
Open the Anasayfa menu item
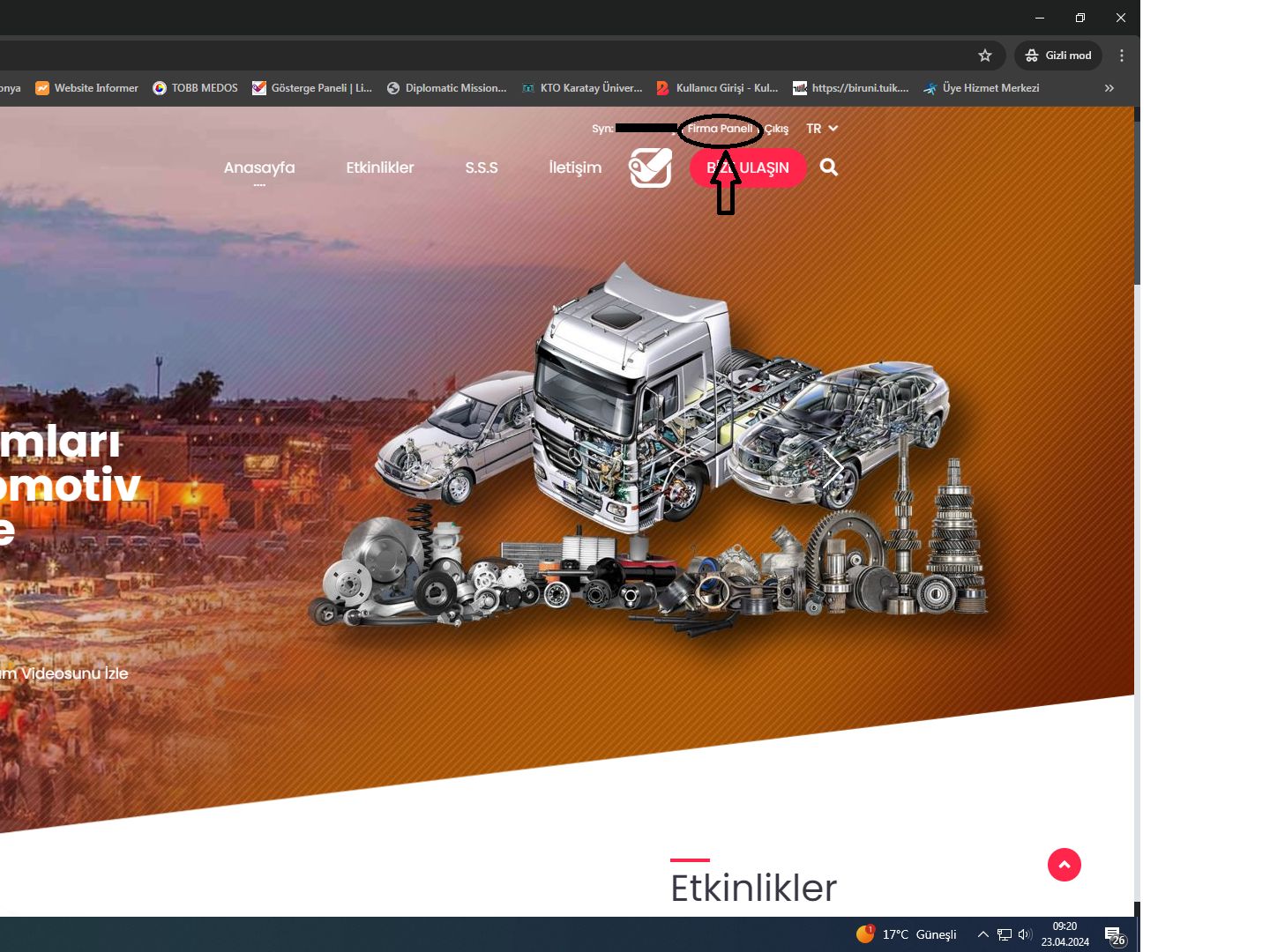[x=259, y=167]
